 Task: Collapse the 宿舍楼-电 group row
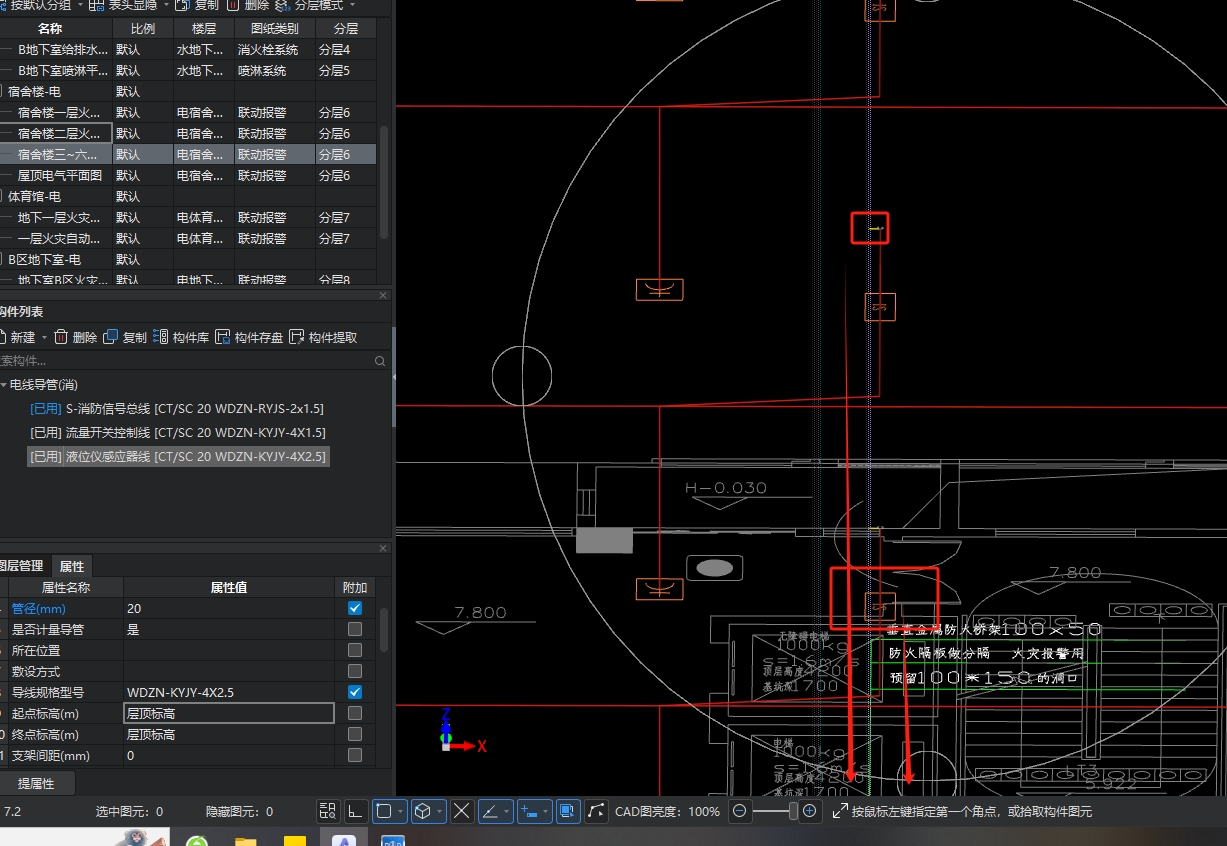point(1,92)
